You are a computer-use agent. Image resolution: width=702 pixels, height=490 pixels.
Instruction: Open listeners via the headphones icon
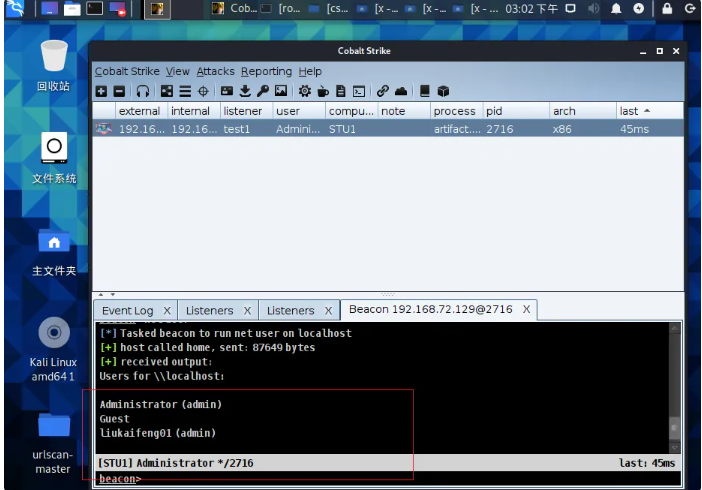click(x=143, y=91)
